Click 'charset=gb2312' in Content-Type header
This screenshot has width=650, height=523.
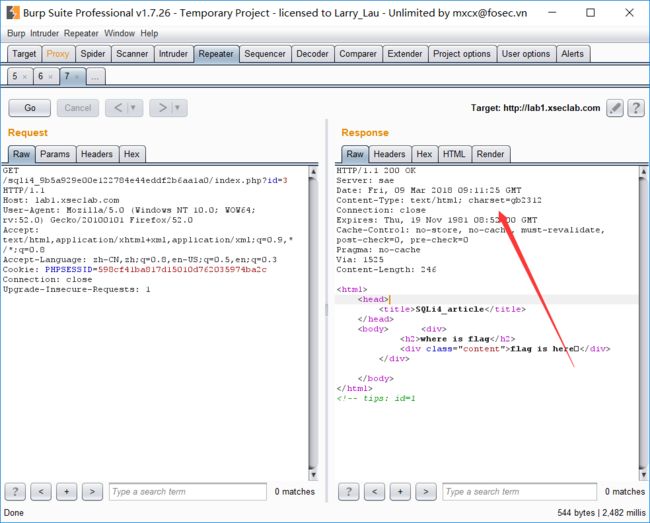[505, 201]
